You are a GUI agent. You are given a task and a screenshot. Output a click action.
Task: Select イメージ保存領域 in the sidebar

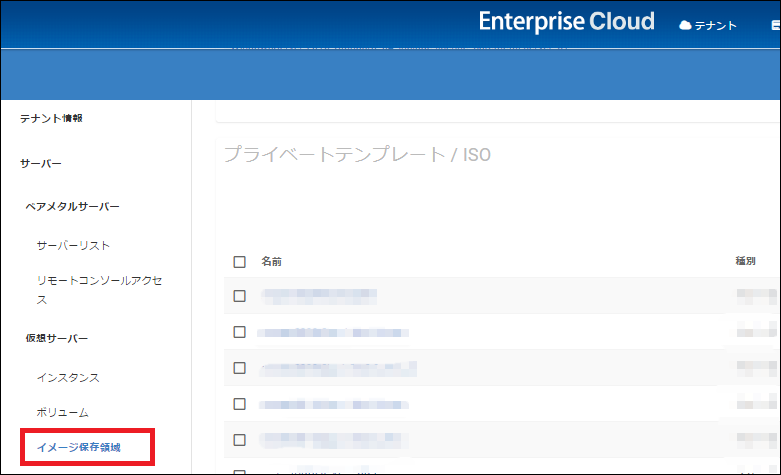78,447
